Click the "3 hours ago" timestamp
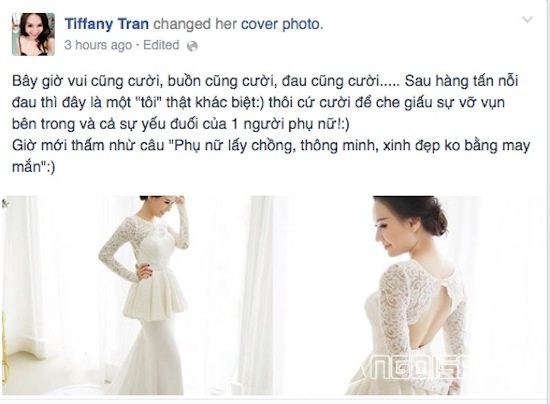Viewport: 550px width, 404px height. 98,45
